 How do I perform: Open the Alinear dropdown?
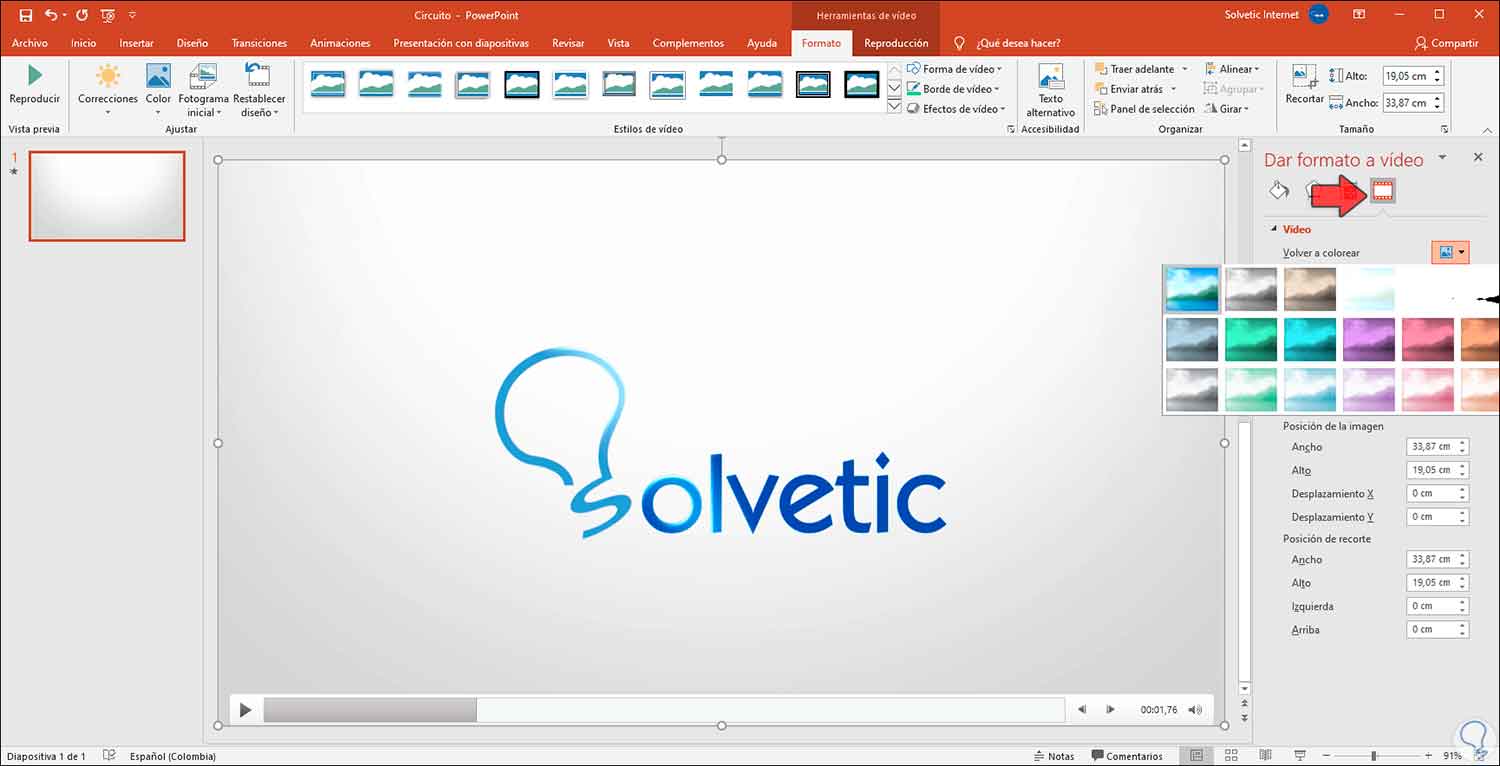click(x=1232, y=69)
